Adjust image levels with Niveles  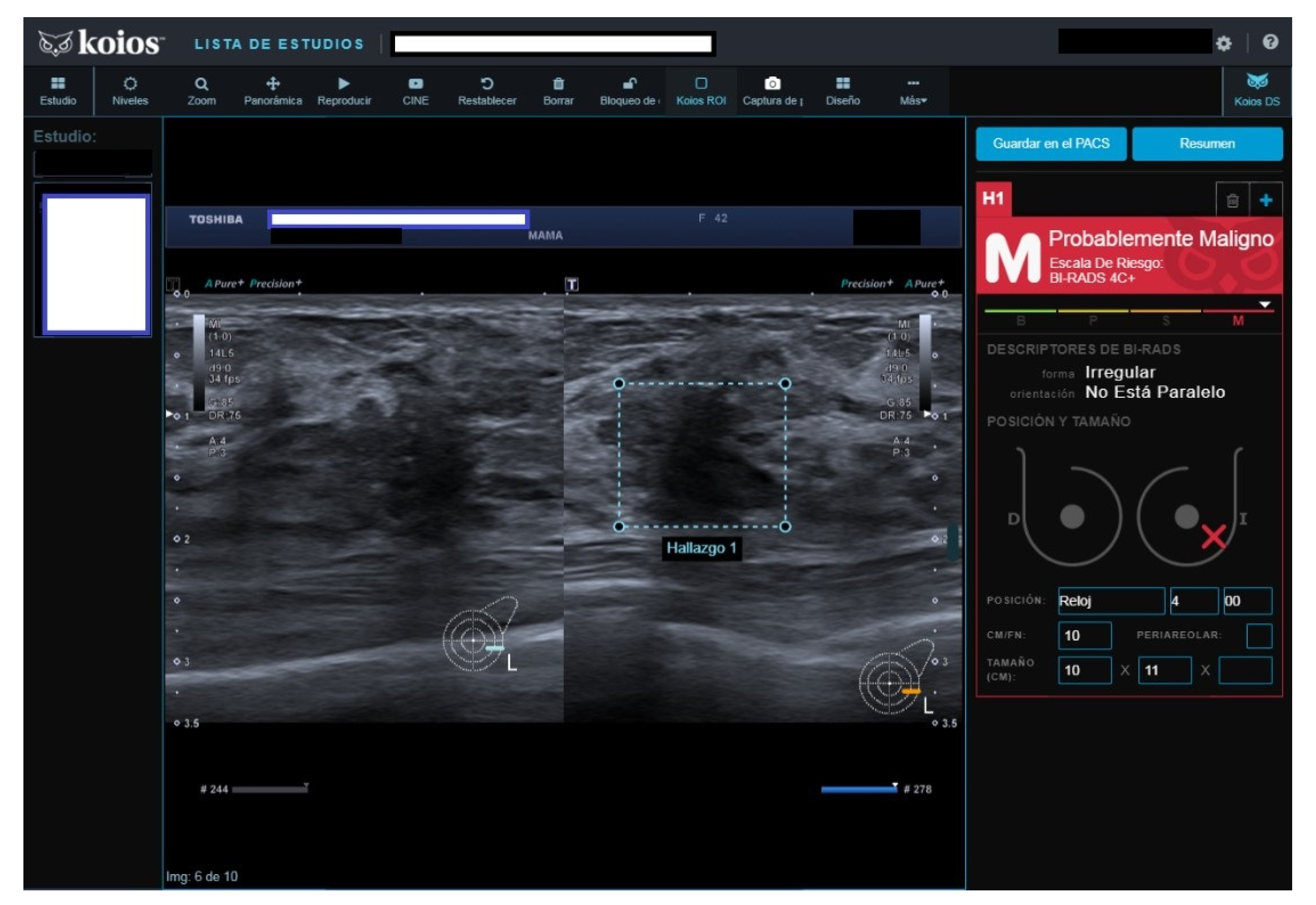(x=131, y=91)
